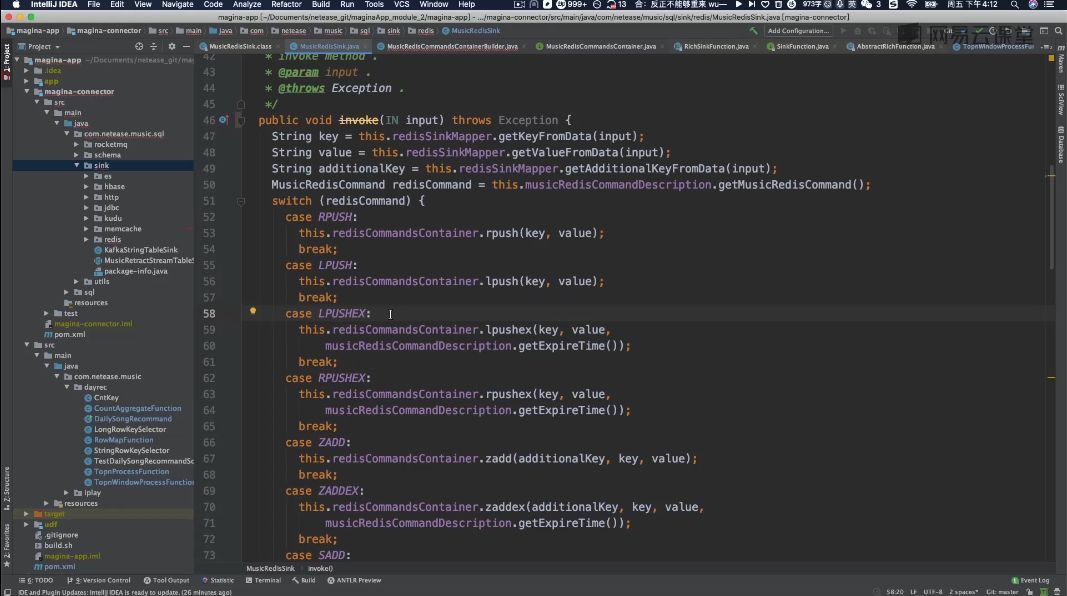Click the Add Configuration button
Viewport: 1067px width, 596px height.
pos(799,31)
